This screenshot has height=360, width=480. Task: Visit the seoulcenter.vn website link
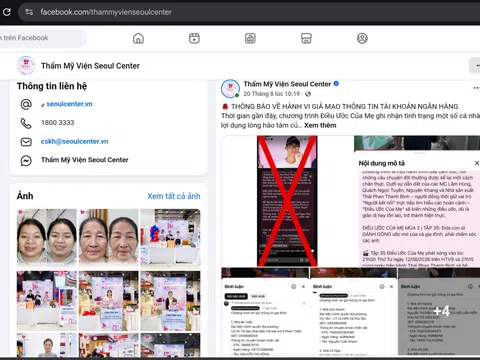click(69, 104)
